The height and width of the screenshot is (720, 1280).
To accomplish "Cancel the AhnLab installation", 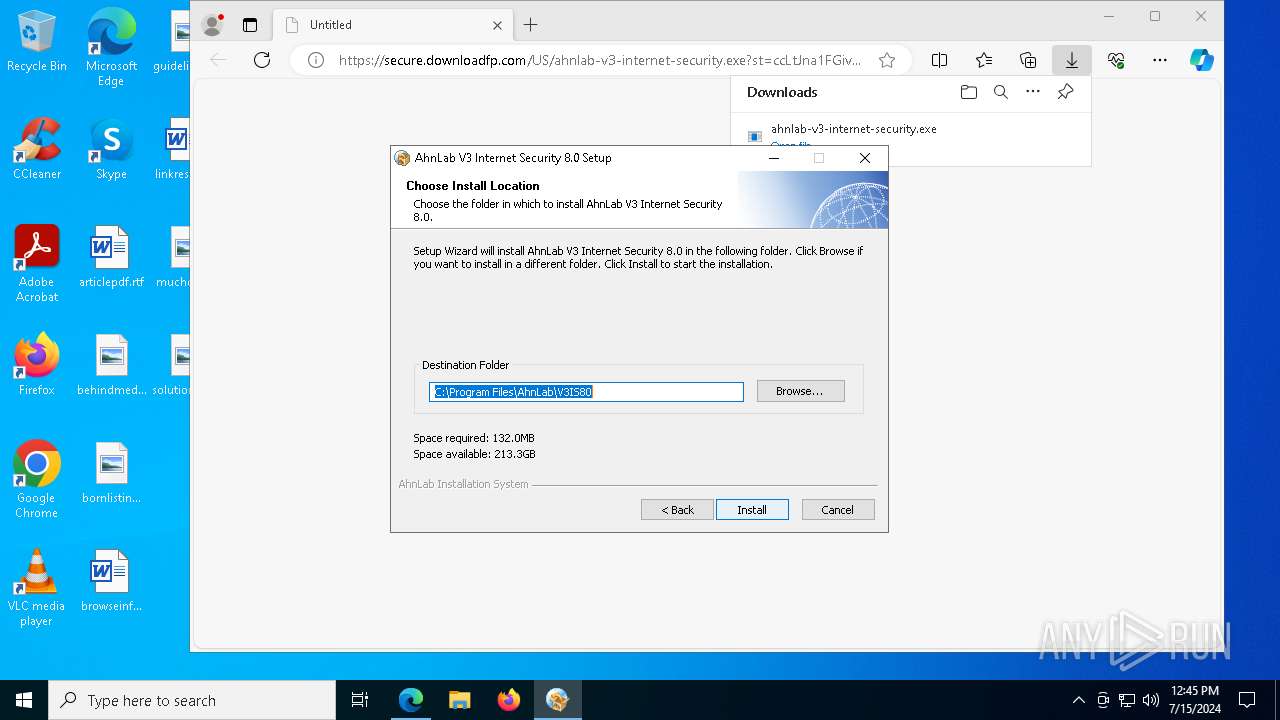I will pyautogui.click(x=838, y=510).
